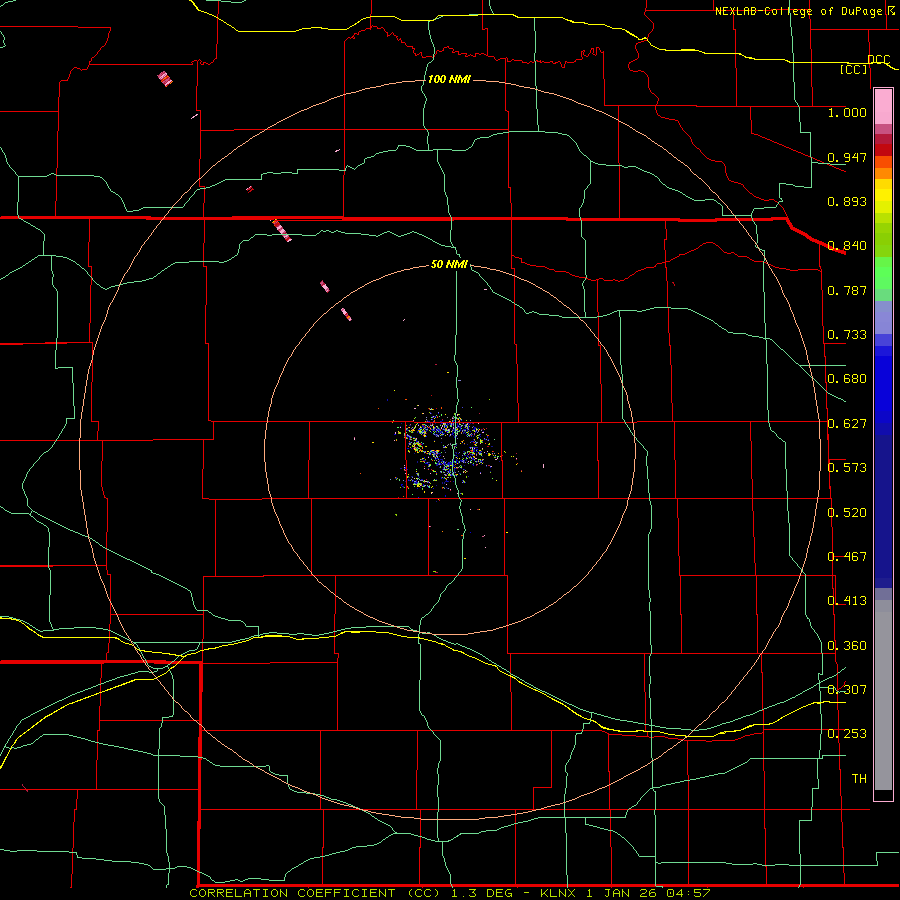Screen dimensions: 900x900
Task: Click the 0.413 value on the color scale
Action: point(847,601)
